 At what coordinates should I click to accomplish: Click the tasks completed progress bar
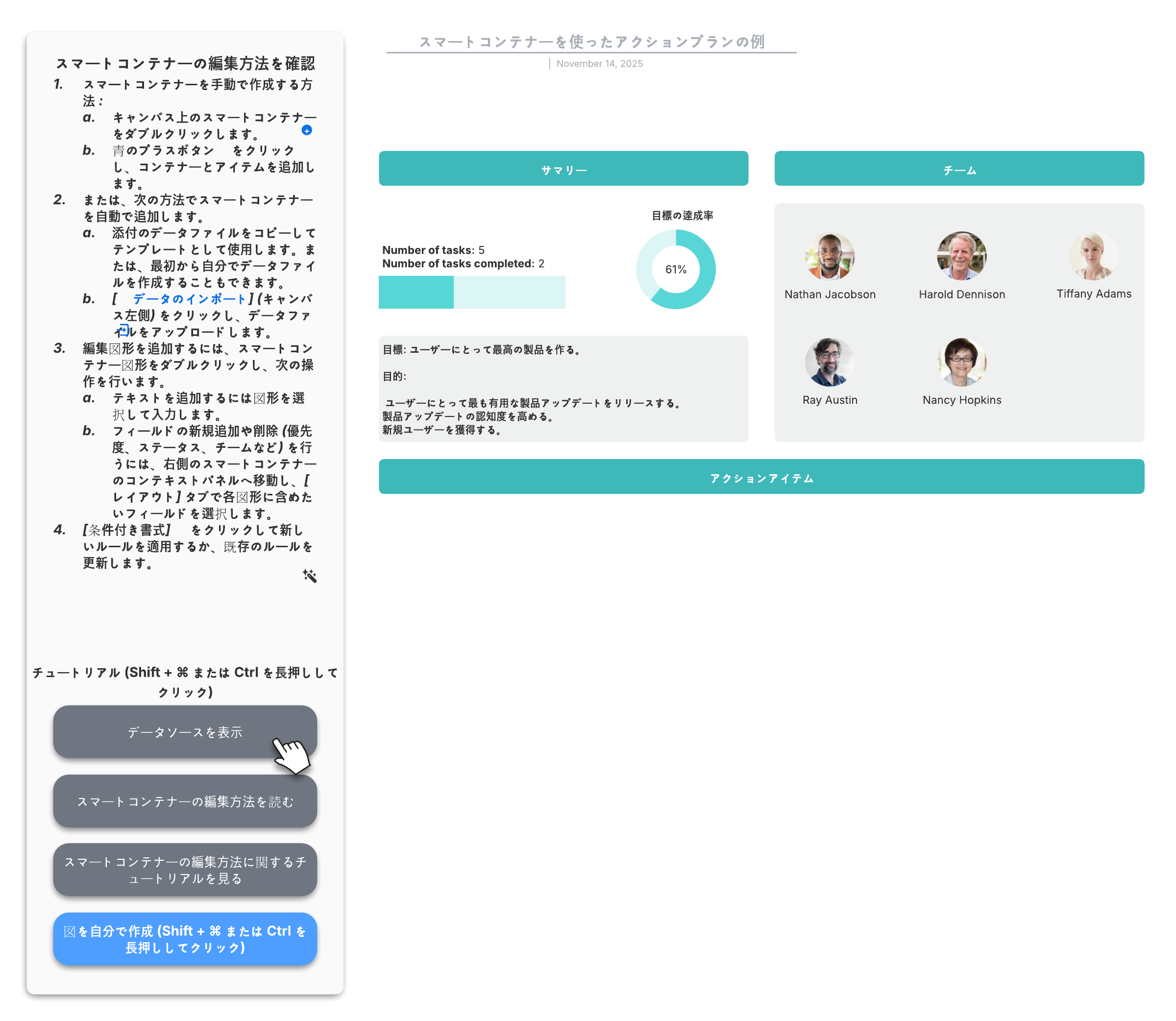(x=472, y=292)
